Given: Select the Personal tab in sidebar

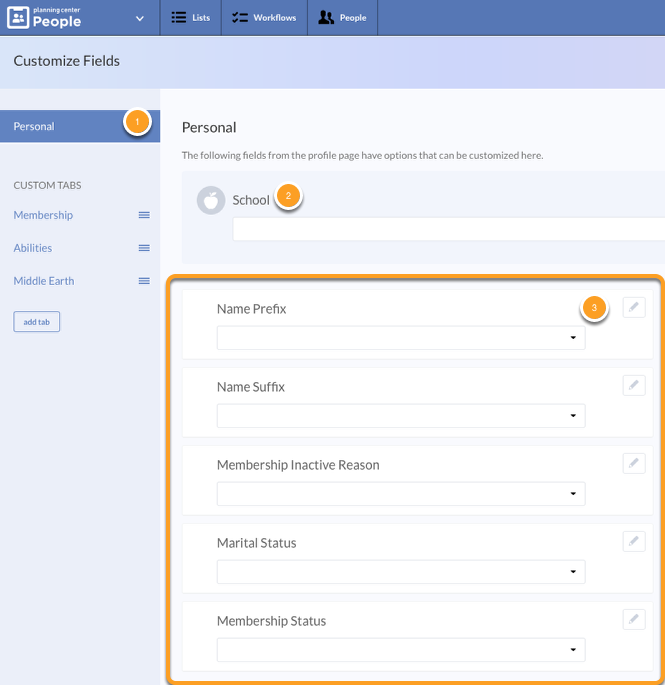Looking at the screenshot, I should click(x=80, y=126).
